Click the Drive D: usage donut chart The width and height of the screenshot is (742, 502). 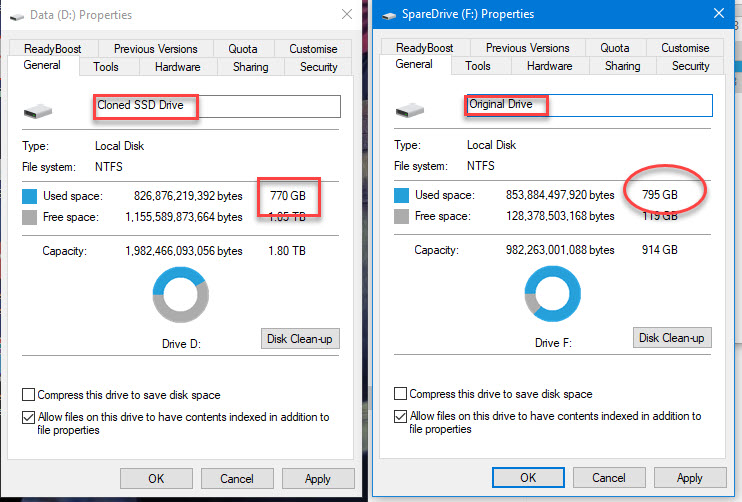181,295
